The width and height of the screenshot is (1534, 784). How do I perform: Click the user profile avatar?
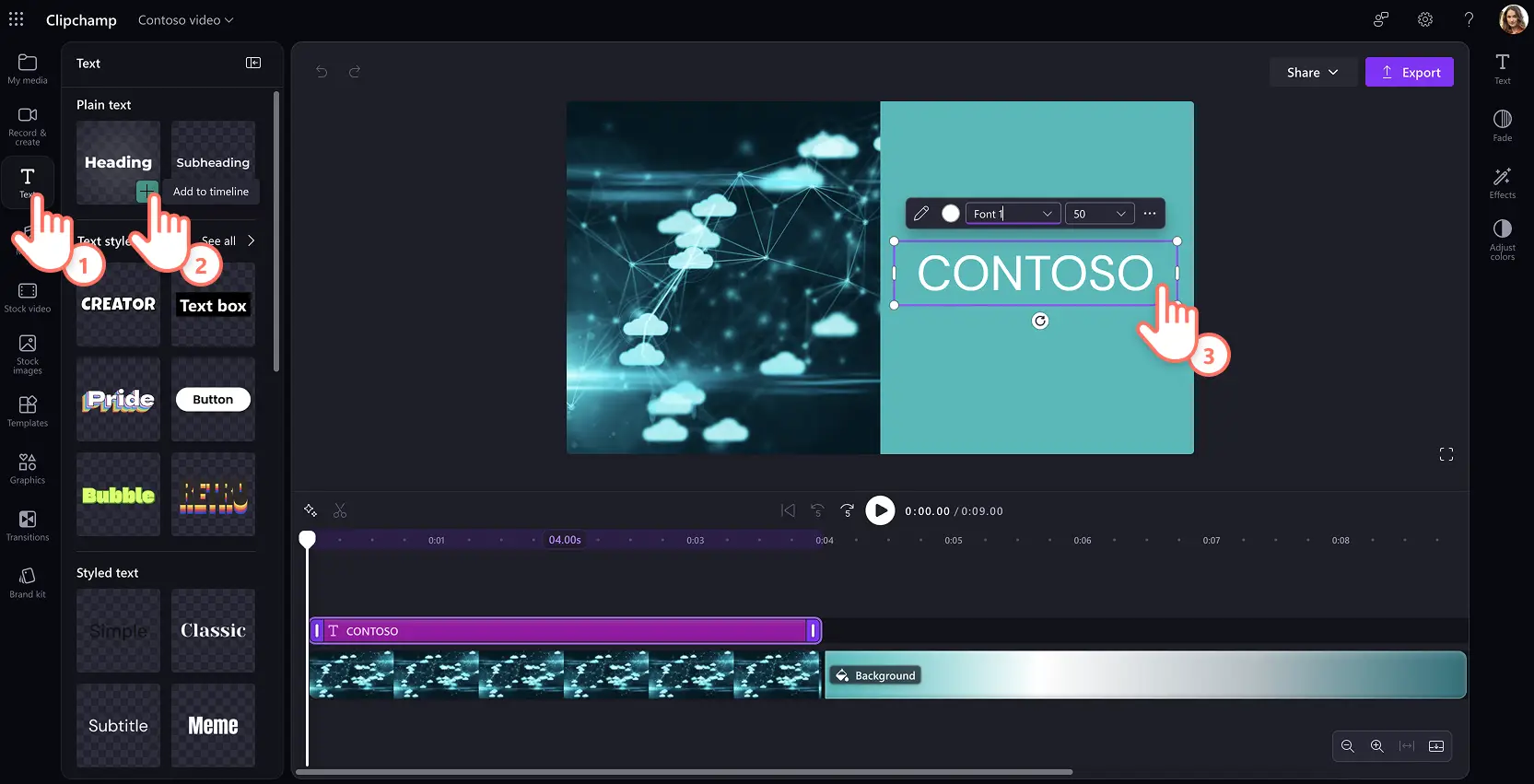(1513, 19)
